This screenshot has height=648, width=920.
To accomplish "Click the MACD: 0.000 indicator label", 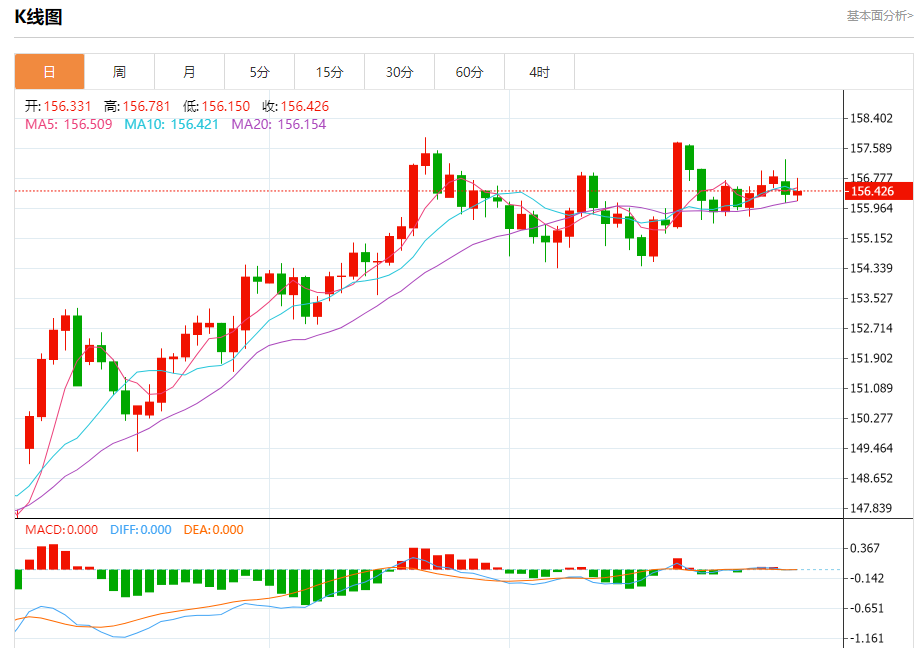I will coord(62,530).
